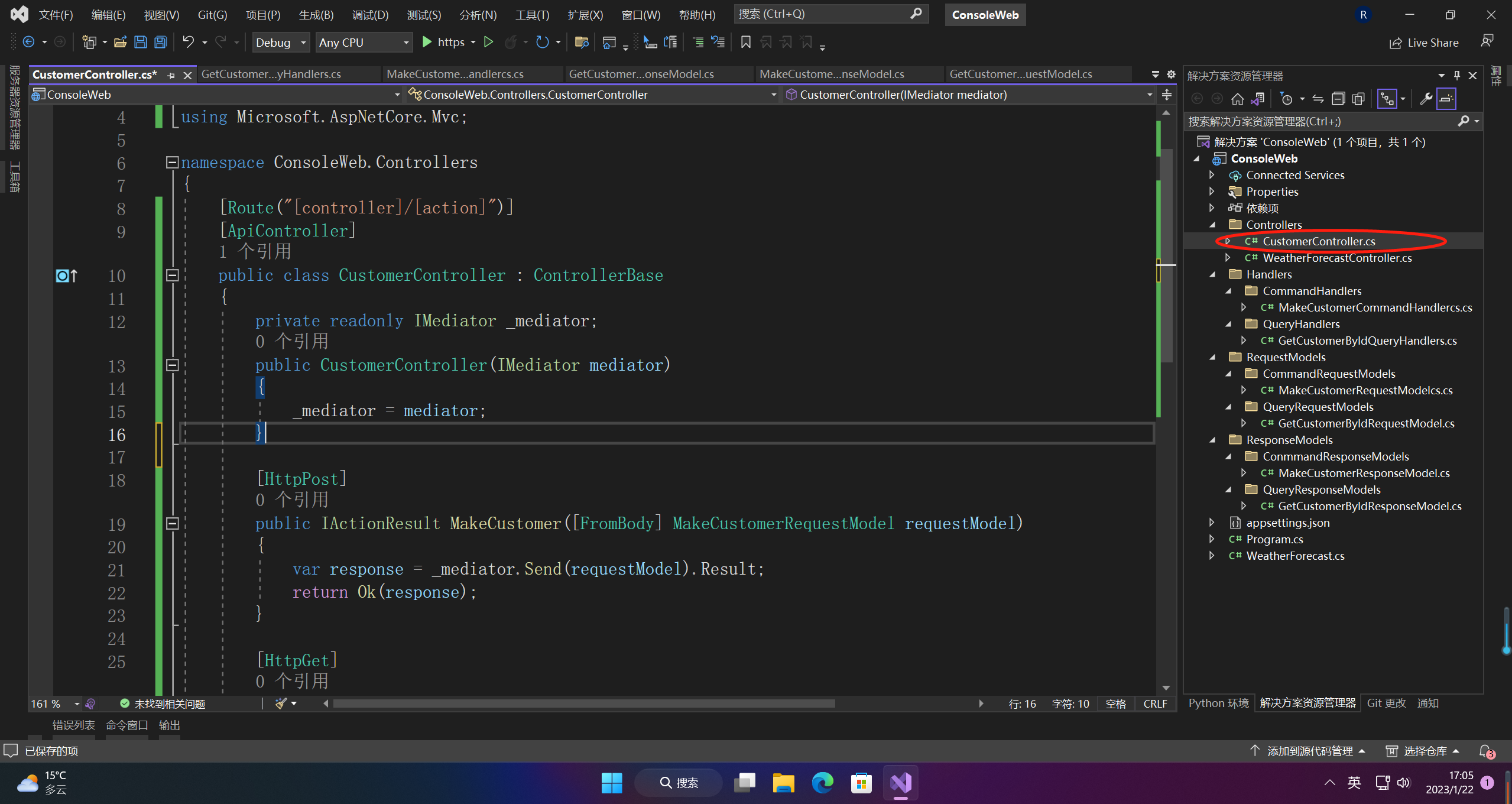Switch between solution and folder views icon

click(x=1257, y=99)
